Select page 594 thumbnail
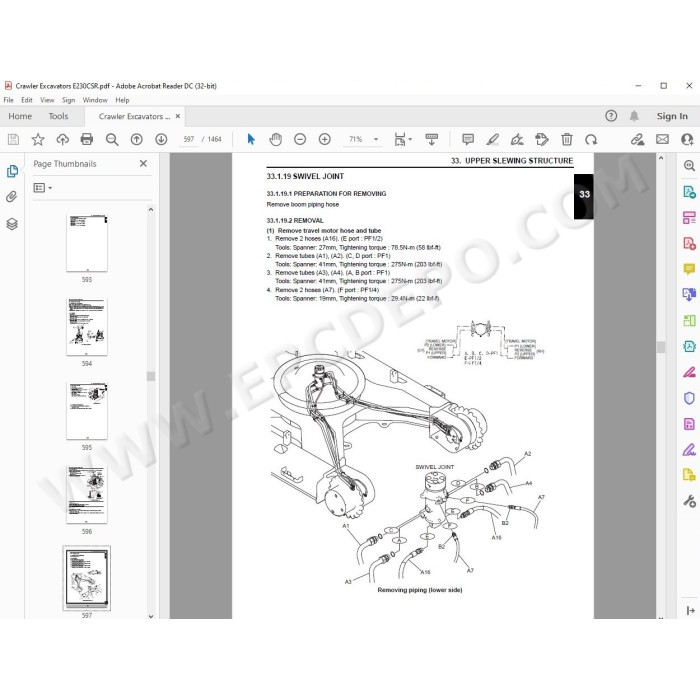This screenshot has height=700, width=700. pos(87,326)
